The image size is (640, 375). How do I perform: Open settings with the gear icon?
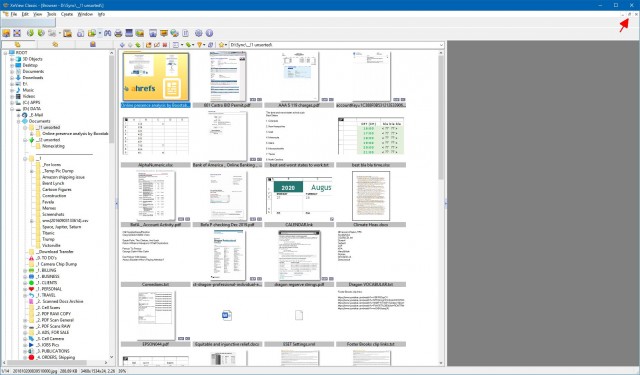[198, 33]
